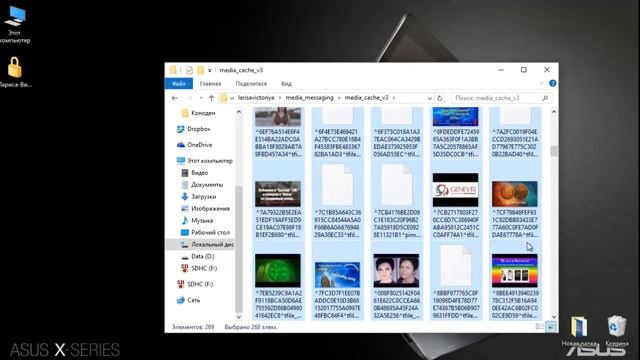
Task: Click the search box for media_cache_v3
Action: pos(502,98)
